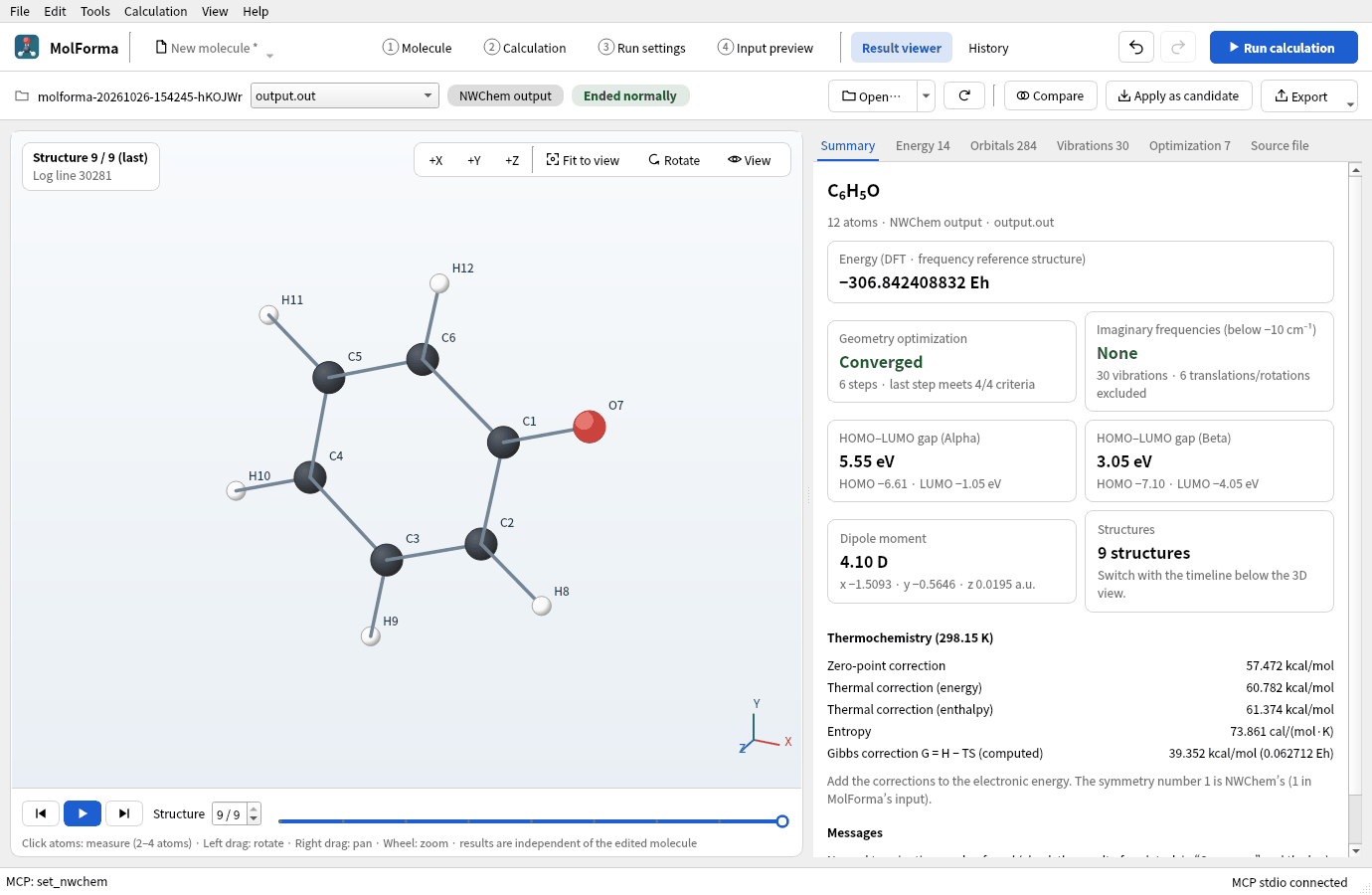1372x895 pixels.
Task: Click the structure number input field
Action: tap(230, 814)
